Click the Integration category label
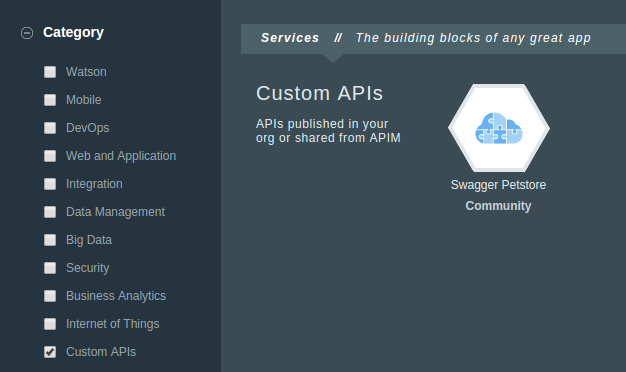The width and height of the screenshot is (626, 372). (x=94, y=184)
